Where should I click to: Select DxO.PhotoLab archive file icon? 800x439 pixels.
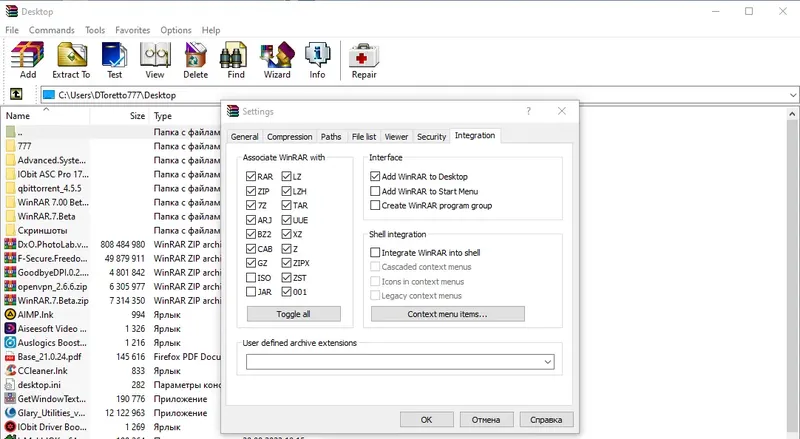click(10, 245)
